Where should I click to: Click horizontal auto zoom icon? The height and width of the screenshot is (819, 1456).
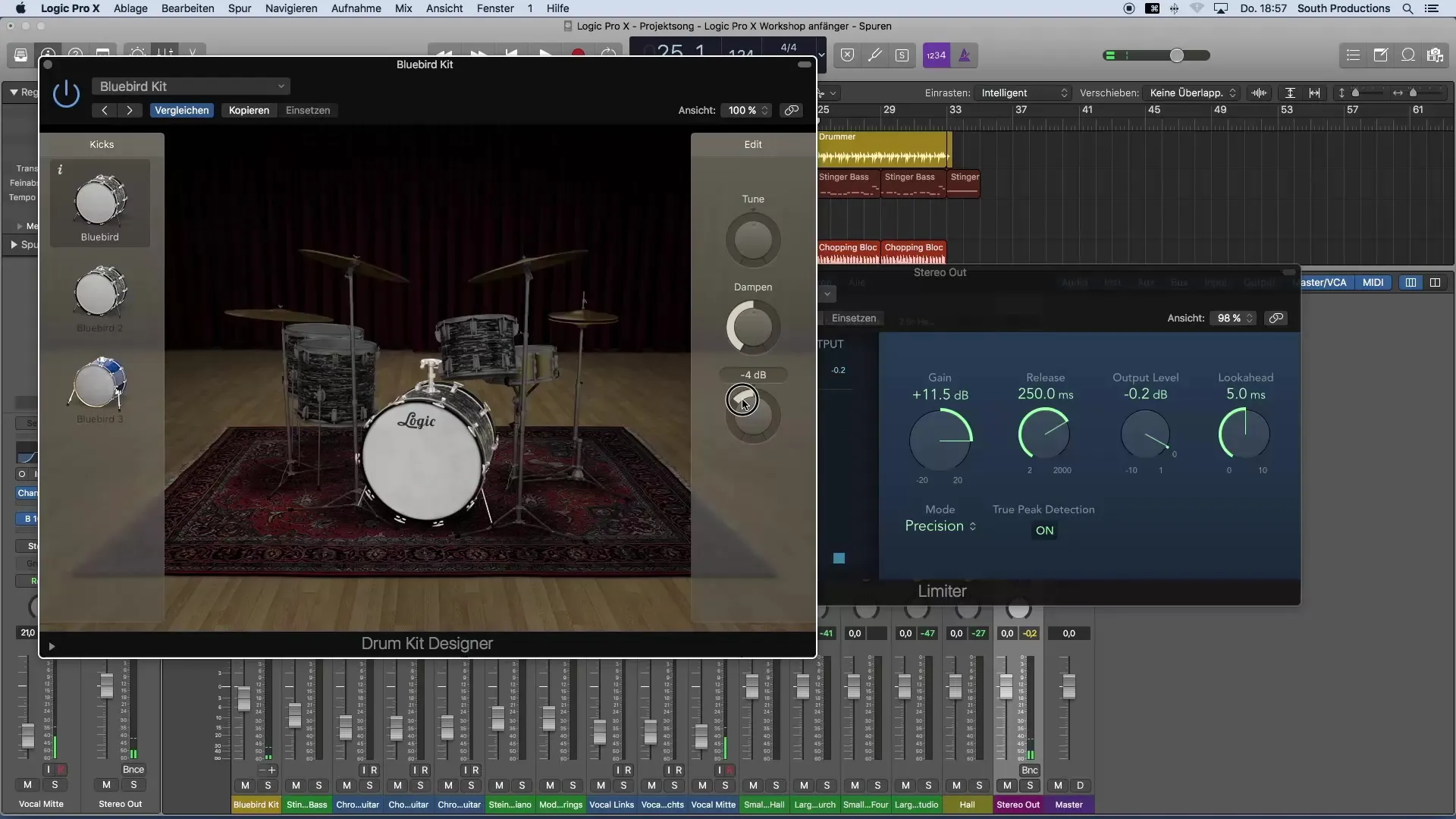[1315, 93]
